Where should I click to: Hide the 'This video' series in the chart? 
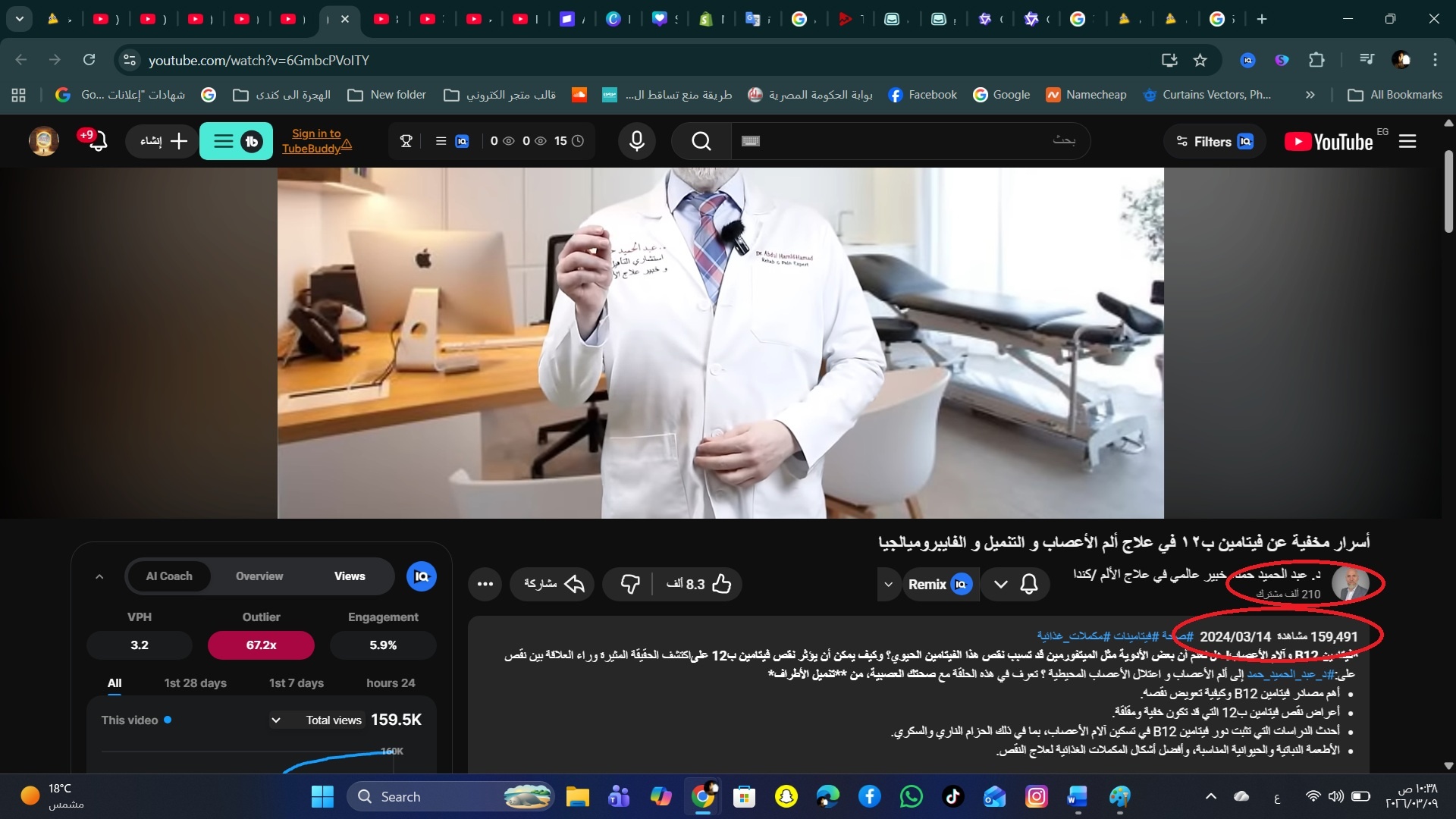[x=135, y=720]
